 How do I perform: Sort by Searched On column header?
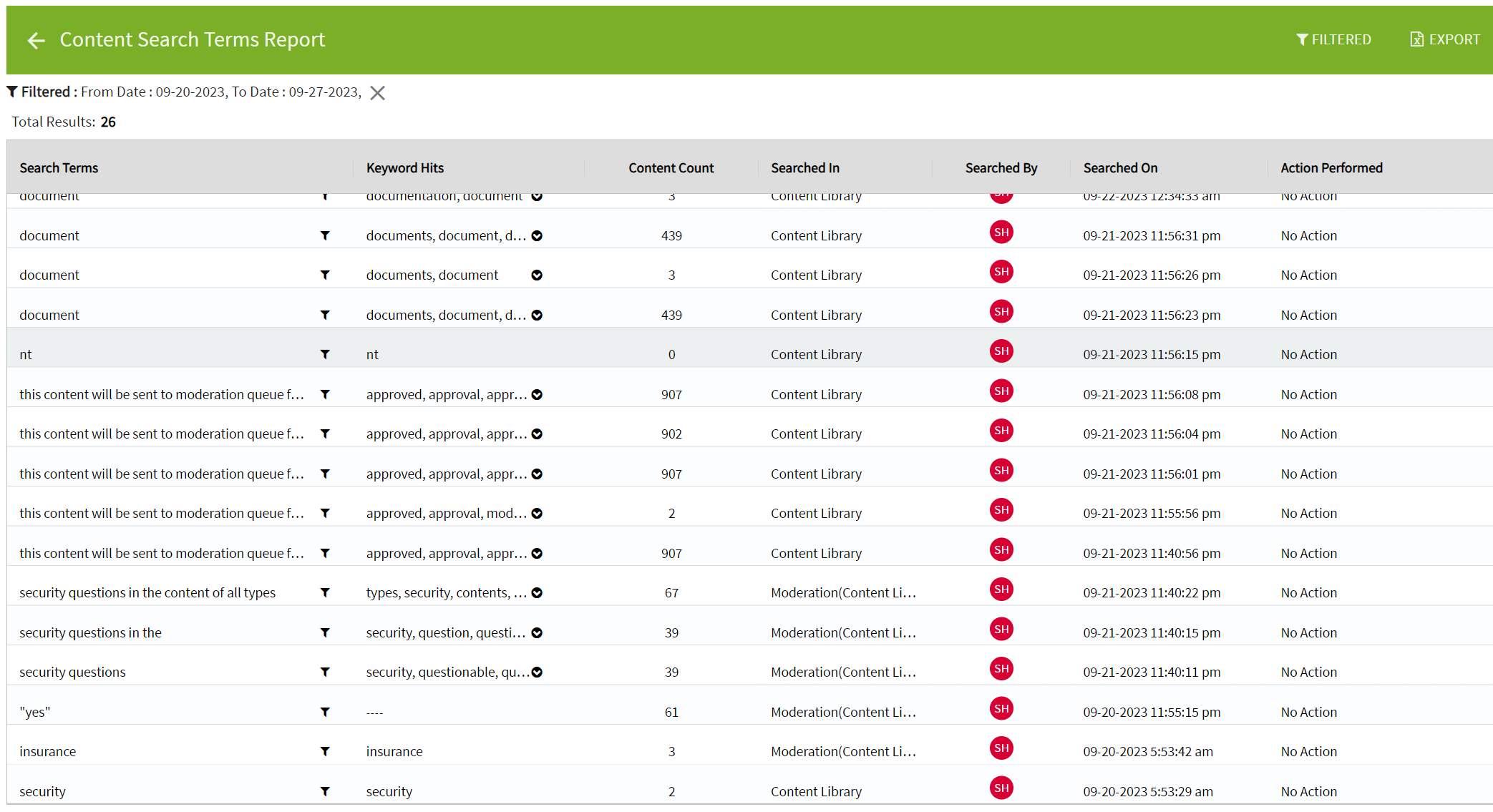coord(1120,168)
